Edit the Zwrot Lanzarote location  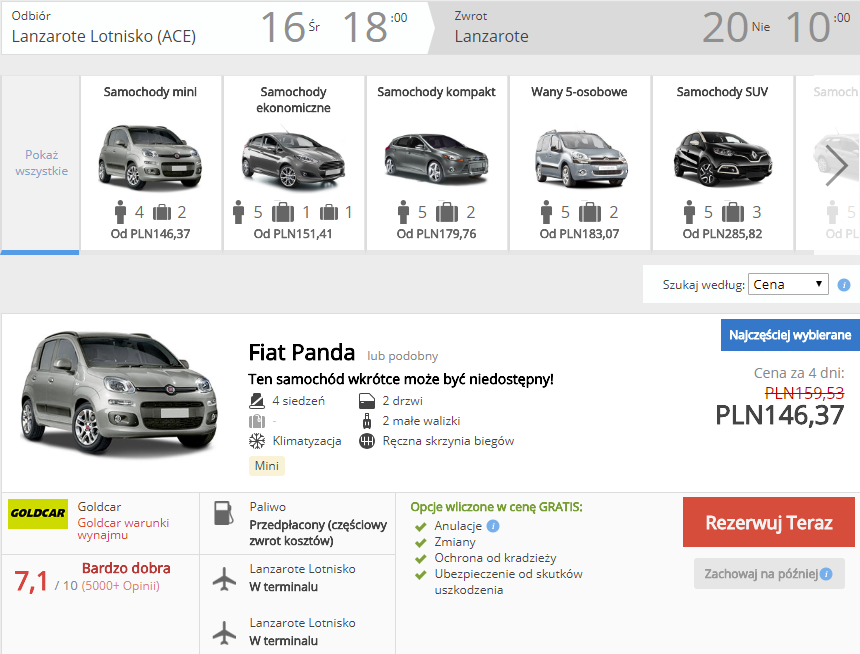coord(491,36)
